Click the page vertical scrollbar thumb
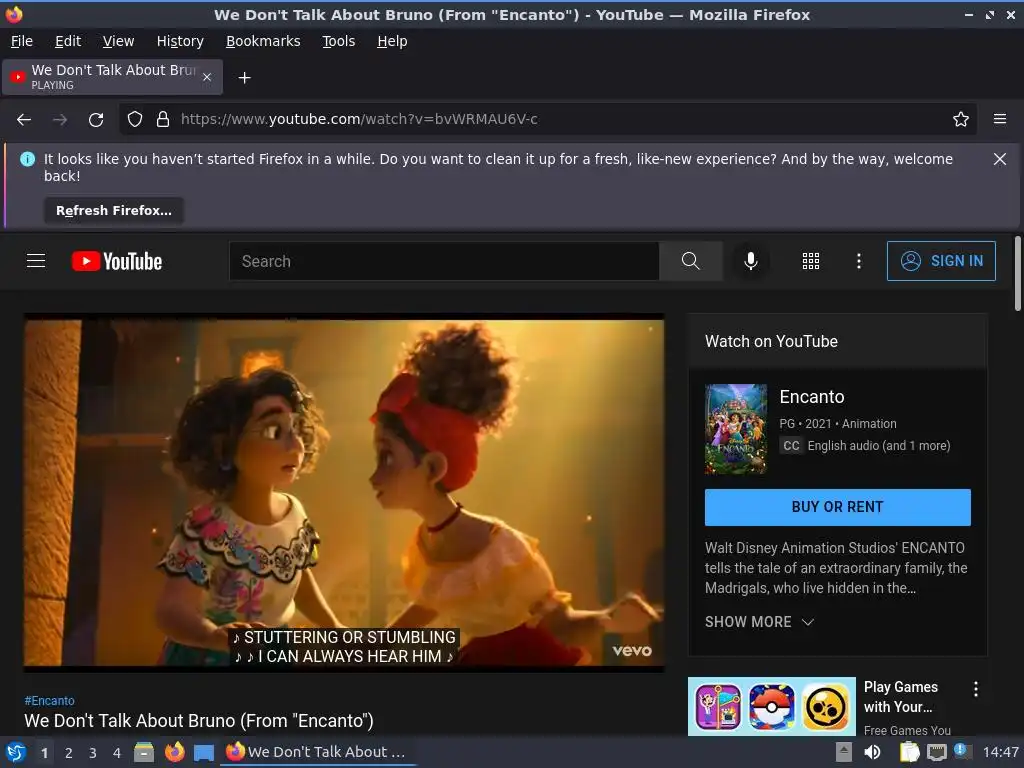 click(x=1017, y=273)
